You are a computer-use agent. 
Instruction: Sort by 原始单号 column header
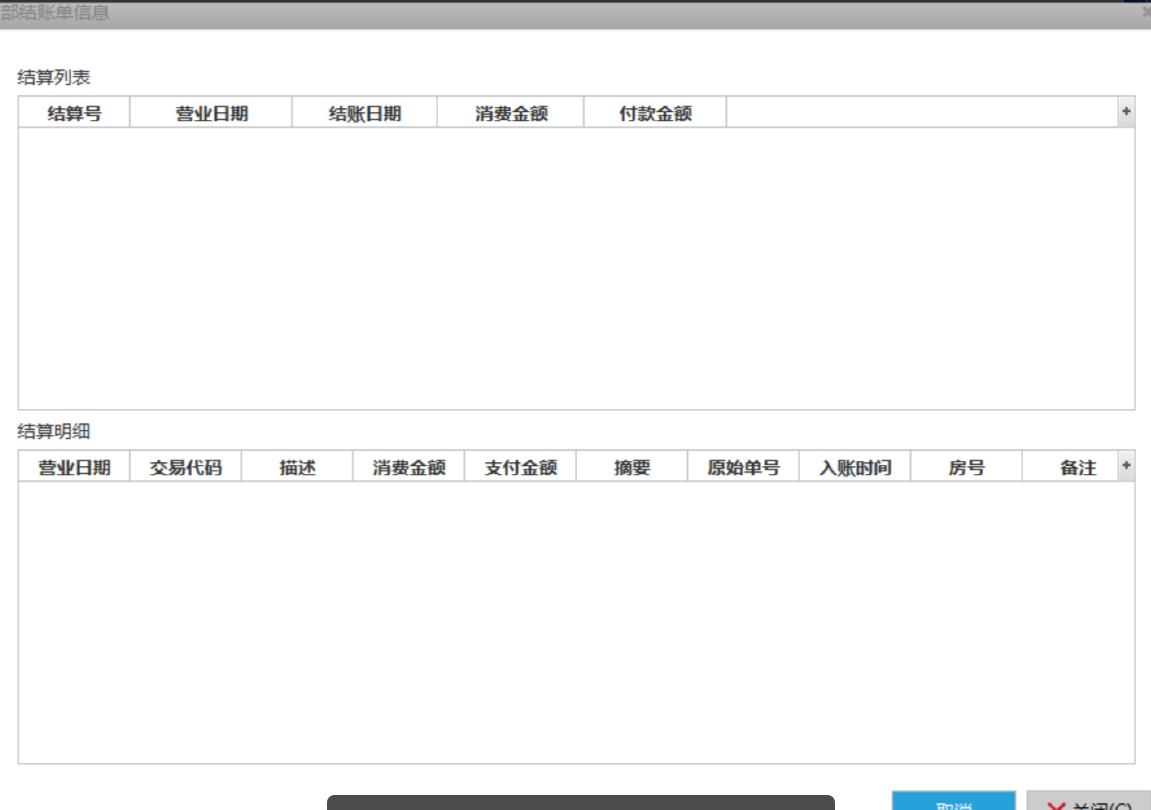pos(743,467)
